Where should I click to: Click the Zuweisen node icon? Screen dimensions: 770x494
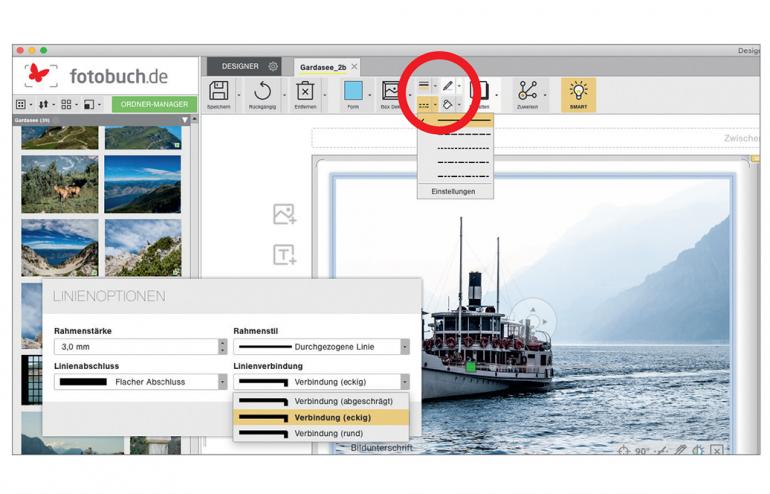pyautogui.click(x=527, y=91)
